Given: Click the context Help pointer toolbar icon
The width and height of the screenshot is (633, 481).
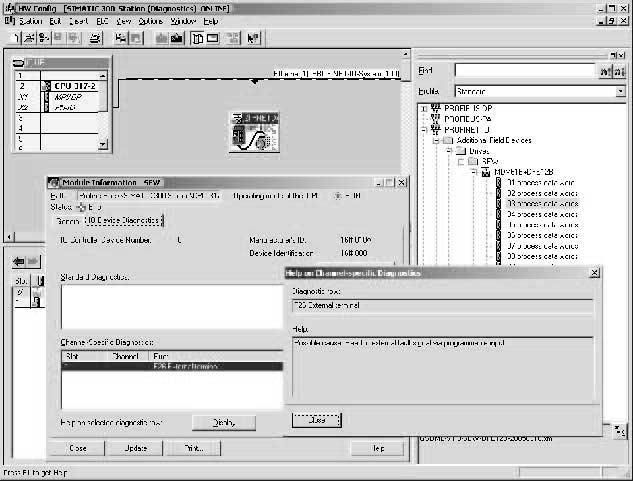Looking at the screenshot, I should [253, 38].
